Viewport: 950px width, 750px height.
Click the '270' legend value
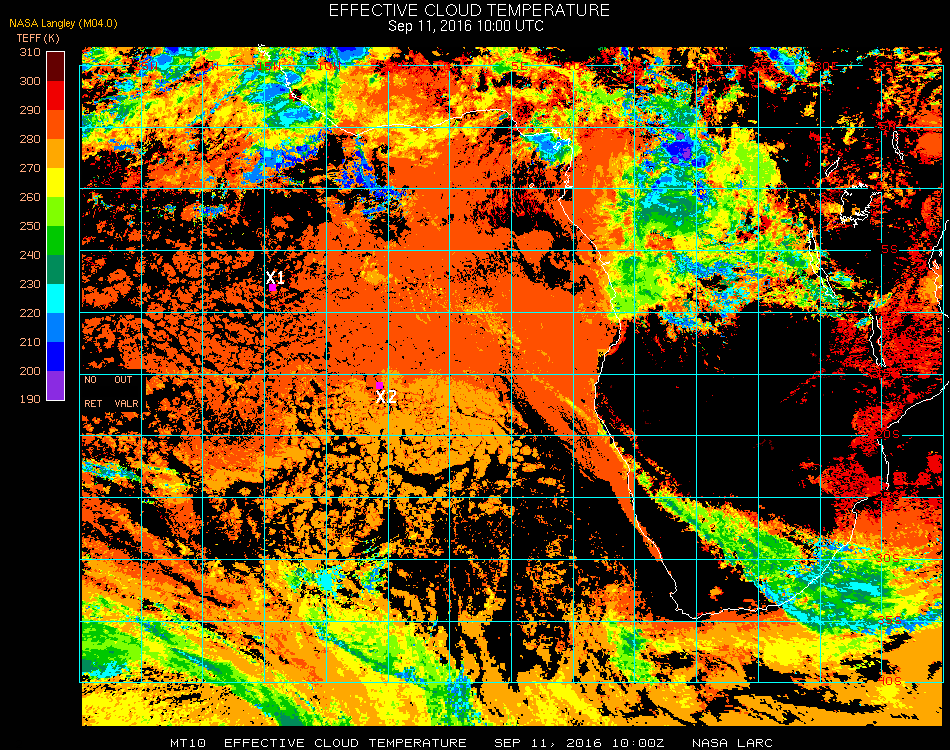tap(30, 168)
